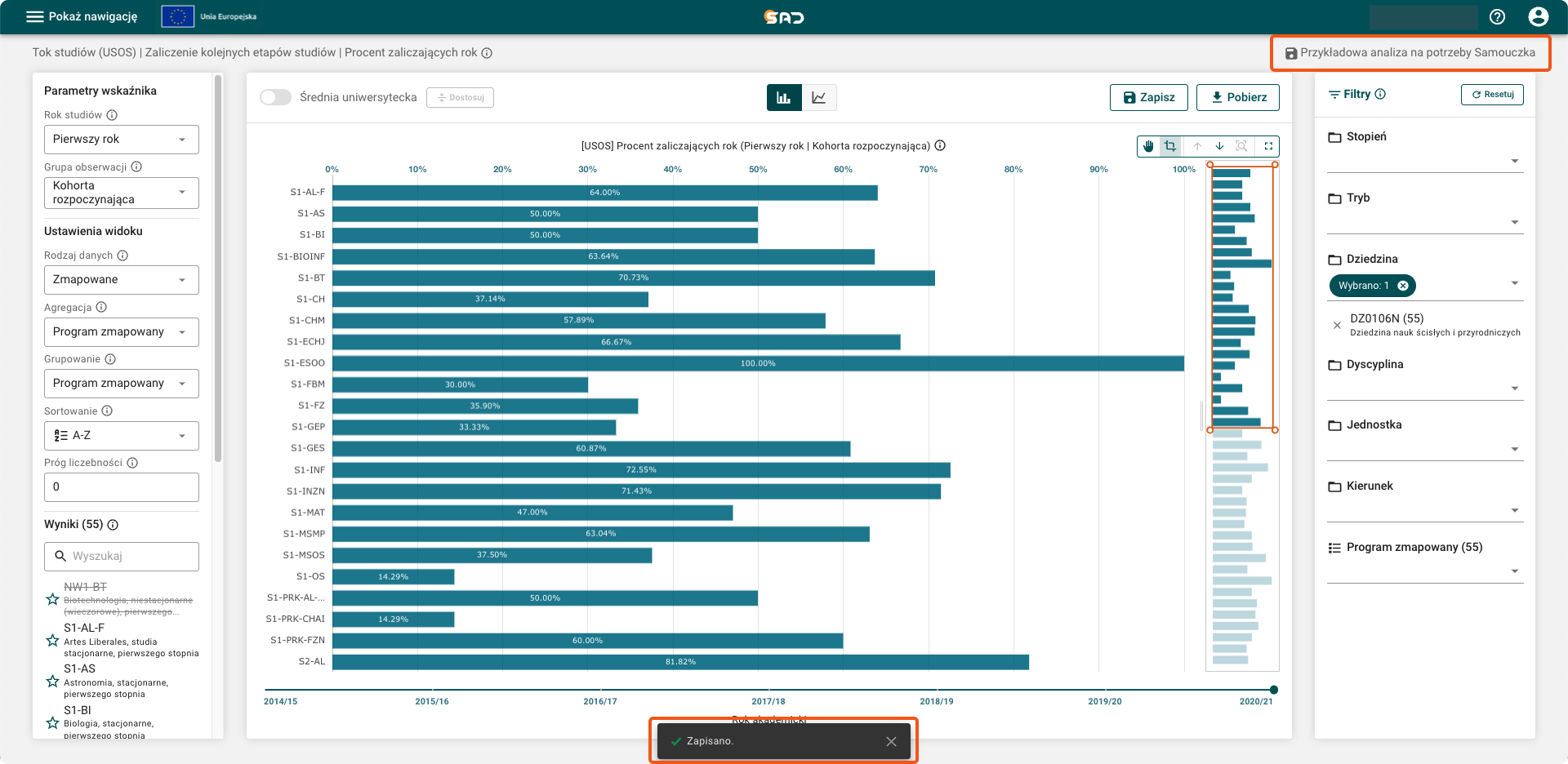
Task: Open the help question mark icon
Action: click(x=1497, y=17)
